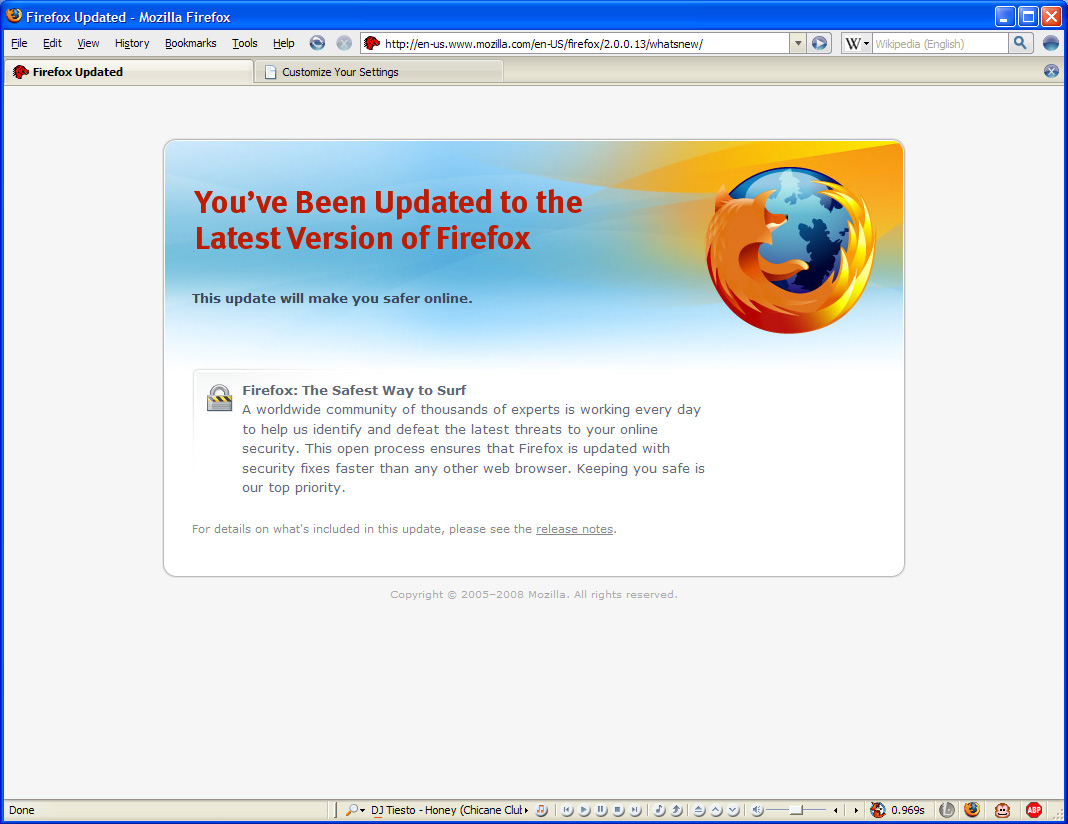This screenshot has height=824, width=1068.
Task: Play the track in FoxyTunes status bar
Action: [584, 810]
